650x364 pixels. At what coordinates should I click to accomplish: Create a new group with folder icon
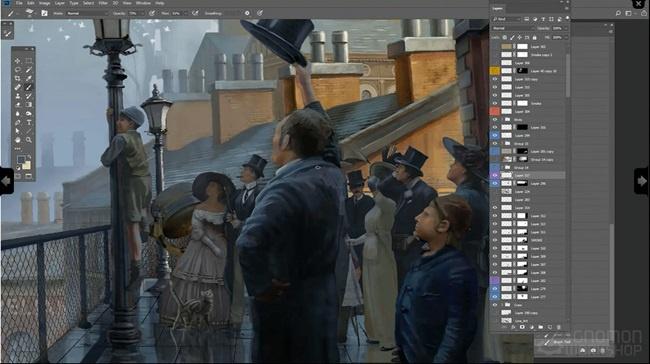coord(541,327)
